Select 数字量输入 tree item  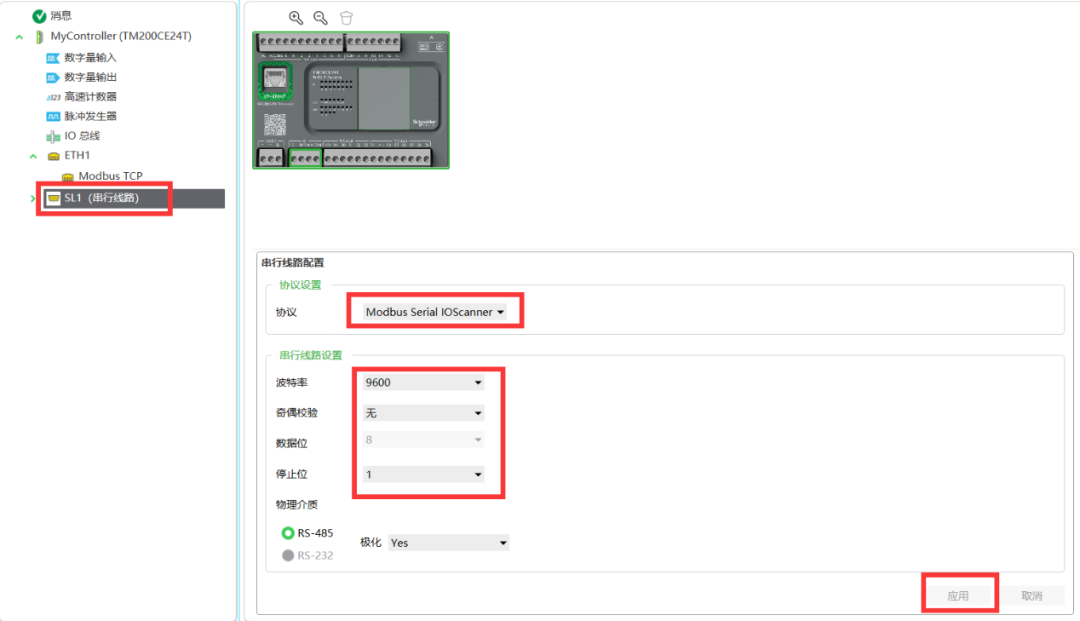[90, 58]
